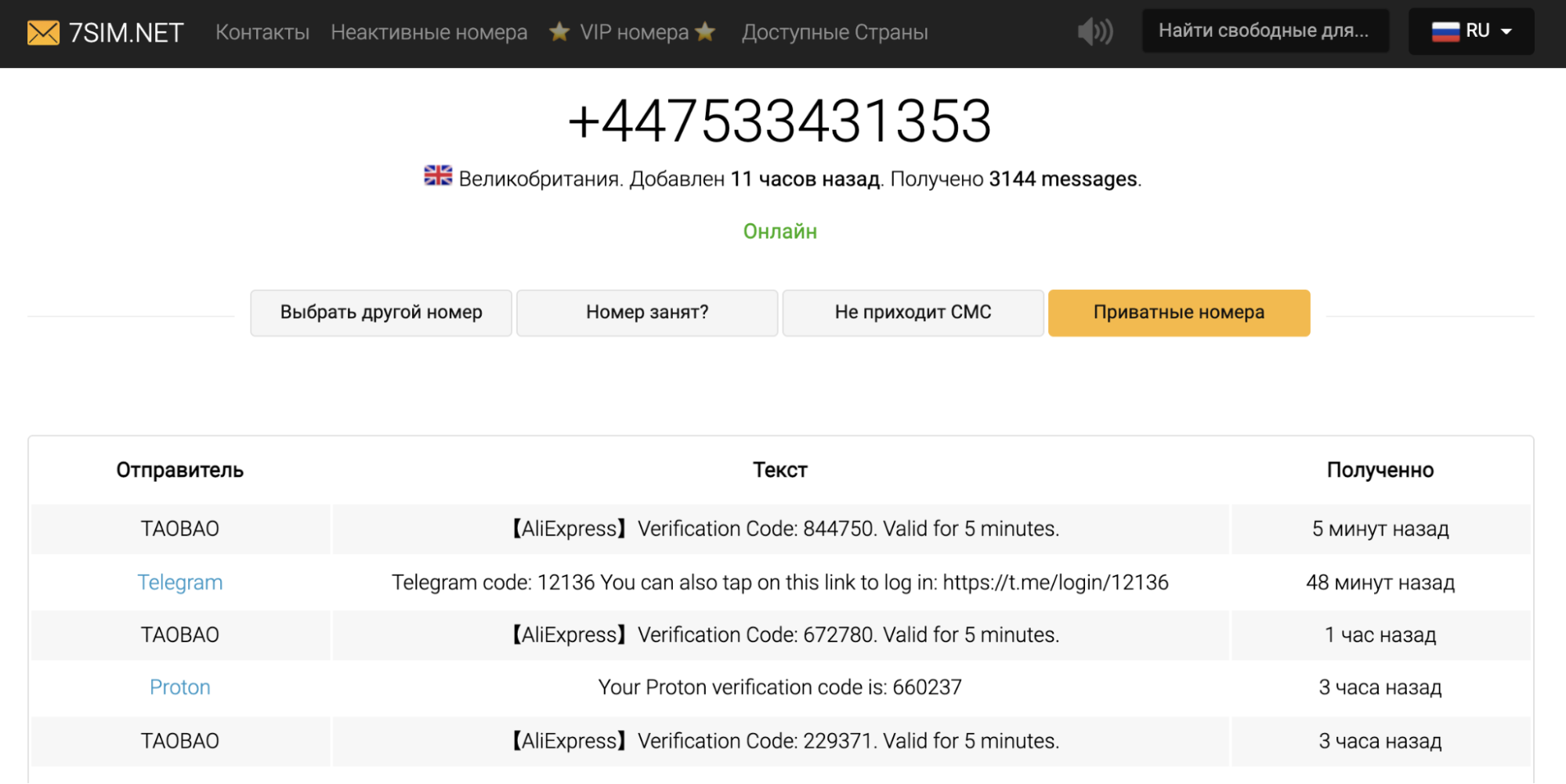The height and width of the screenshot is (784, 1566).
Task: Click TAOBAO sender in code 844750 row
Action: [x=180, y=529]
